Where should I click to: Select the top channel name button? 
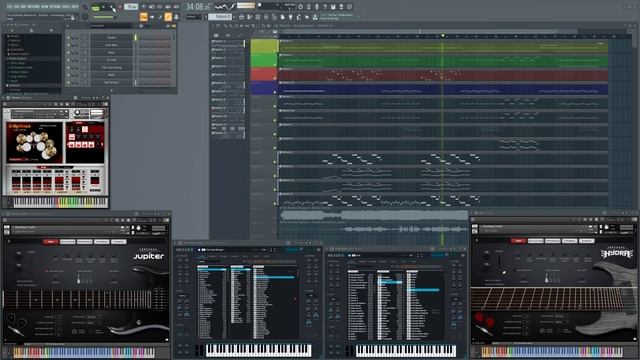tap(111, 38)
